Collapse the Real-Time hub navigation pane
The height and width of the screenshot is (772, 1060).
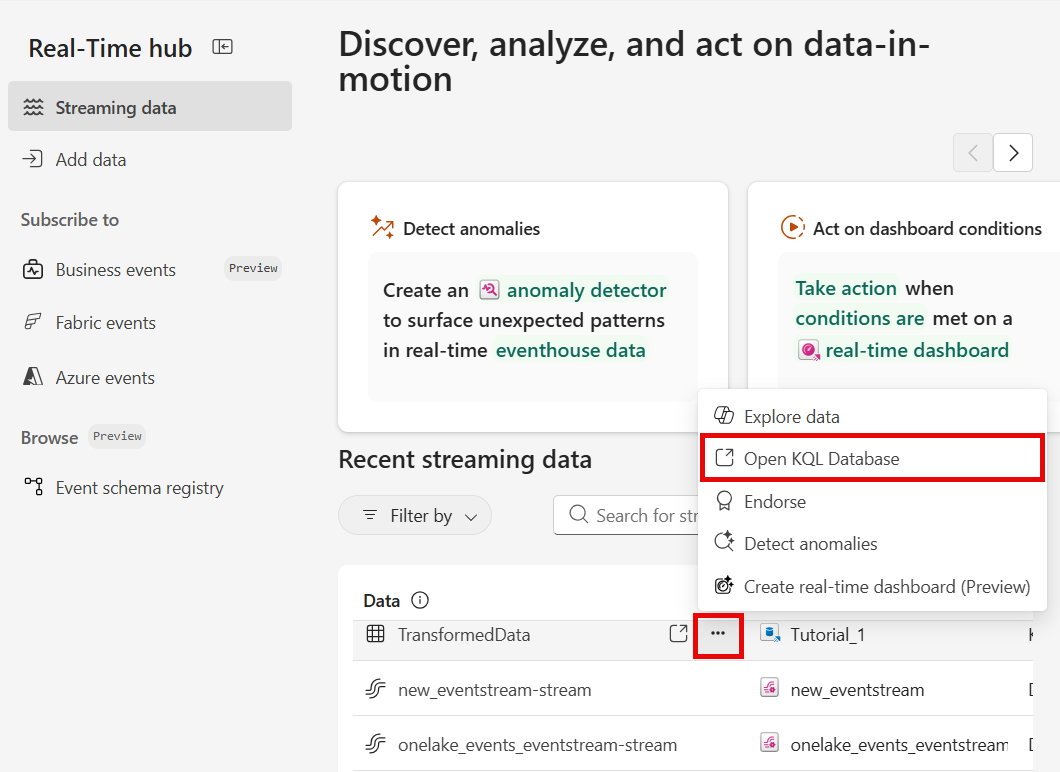[x=222, y=46]
